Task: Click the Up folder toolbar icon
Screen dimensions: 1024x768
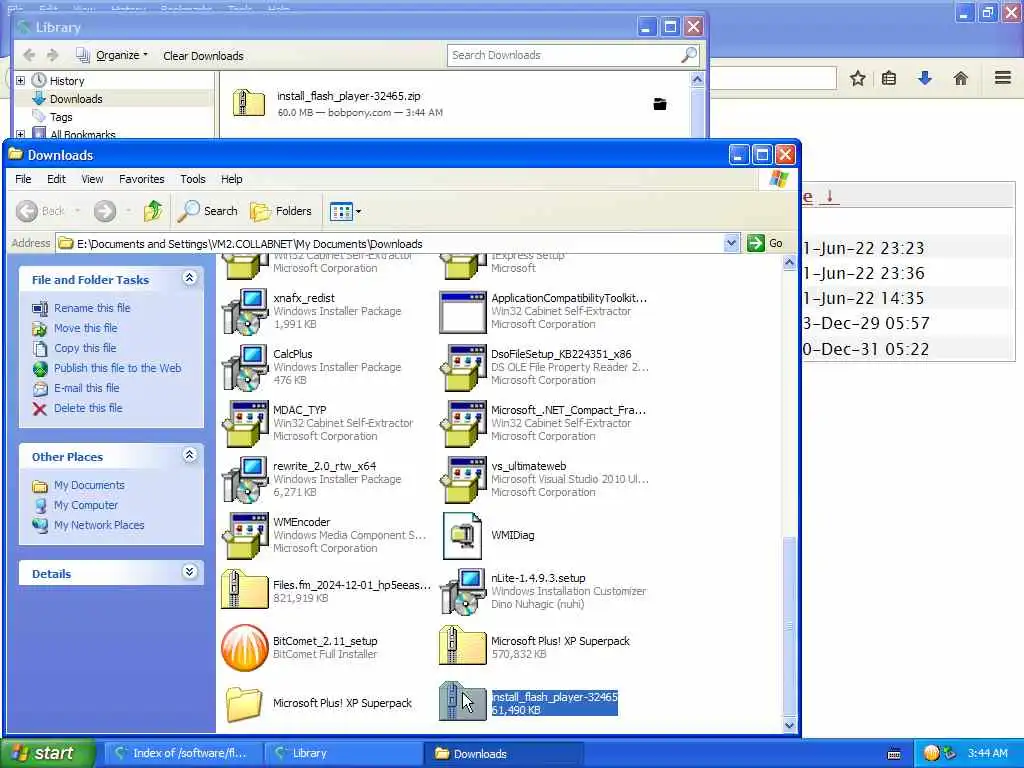Action: click(153, 211)
